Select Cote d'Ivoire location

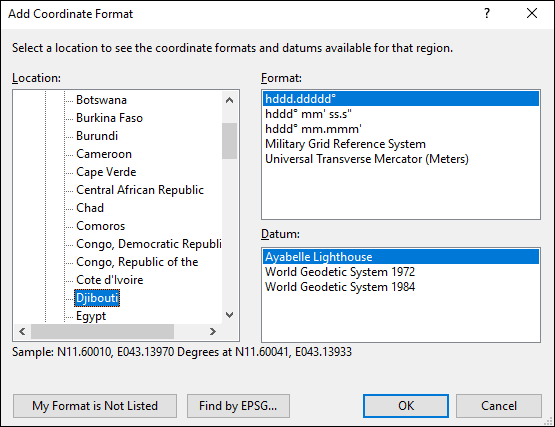[x=109, y=280]
